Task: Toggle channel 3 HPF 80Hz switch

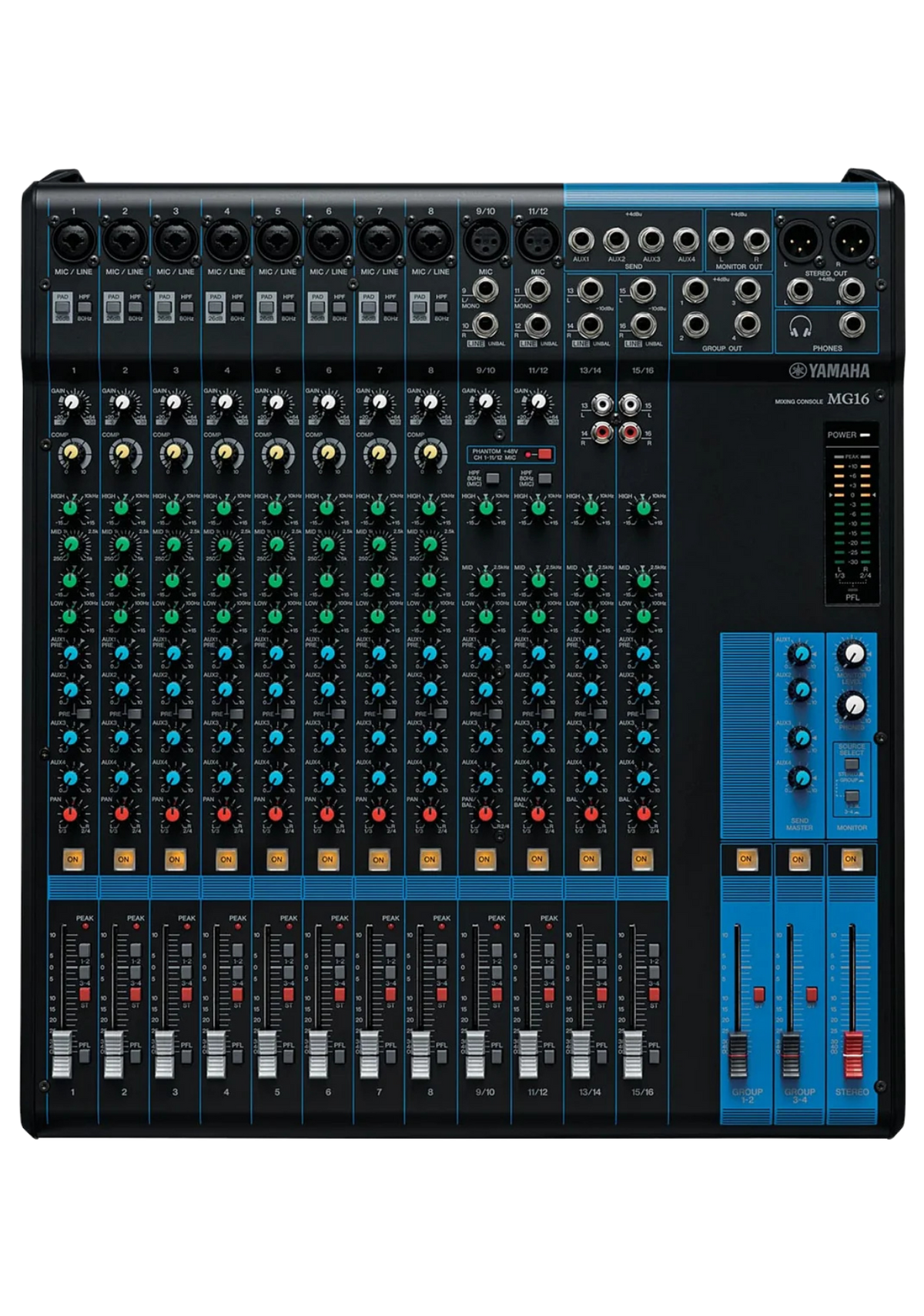Action: (186, 309)
